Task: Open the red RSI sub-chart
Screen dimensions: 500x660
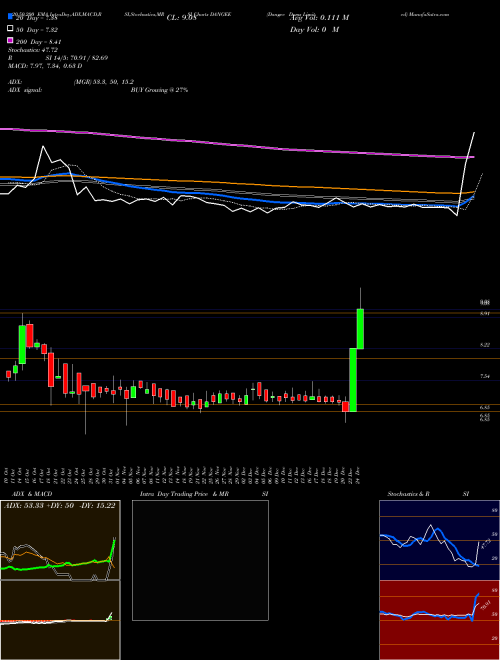Action: click(x=439, y=620)
